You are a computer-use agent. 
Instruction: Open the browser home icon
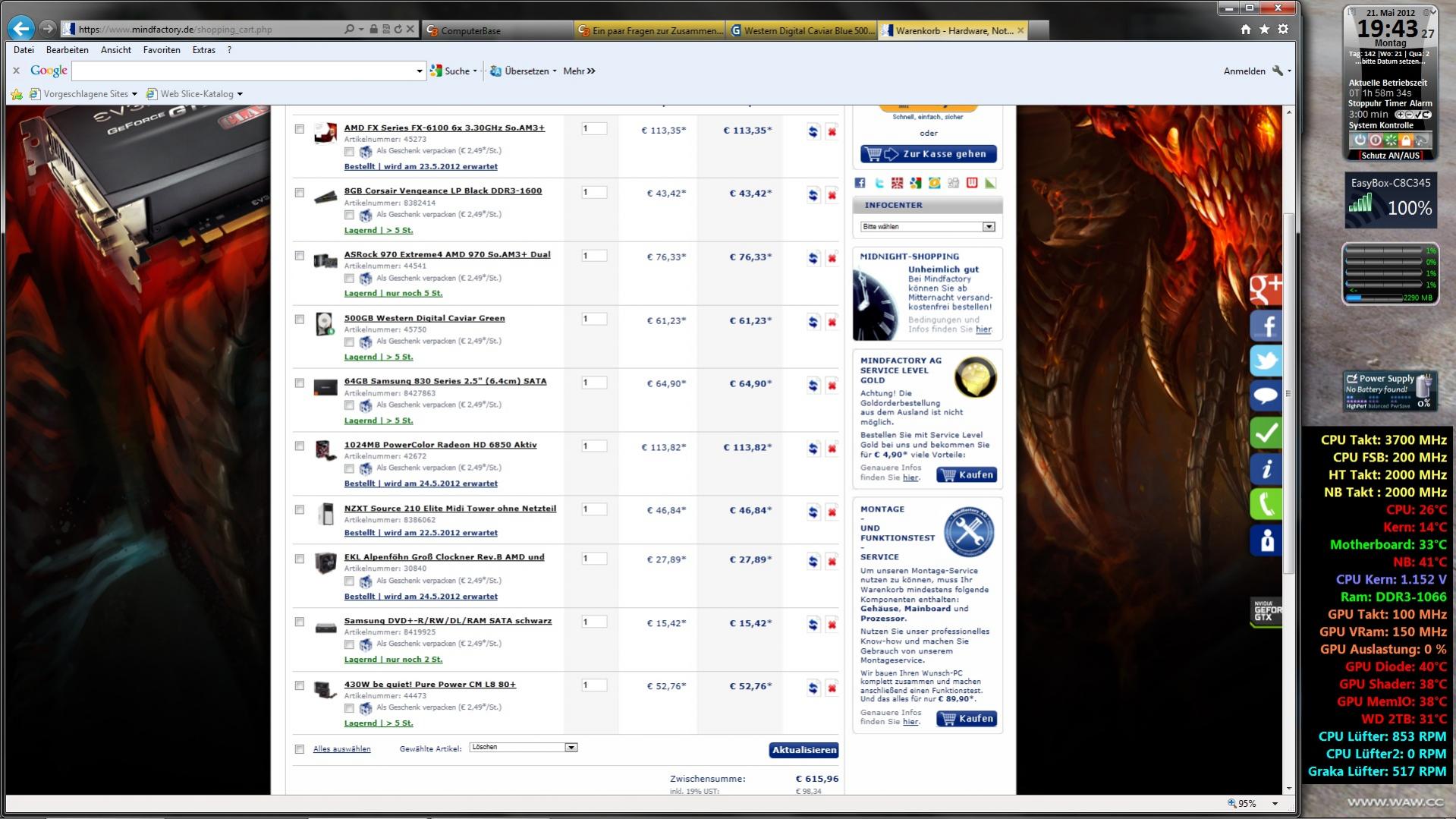click(x=1246, y=29)
